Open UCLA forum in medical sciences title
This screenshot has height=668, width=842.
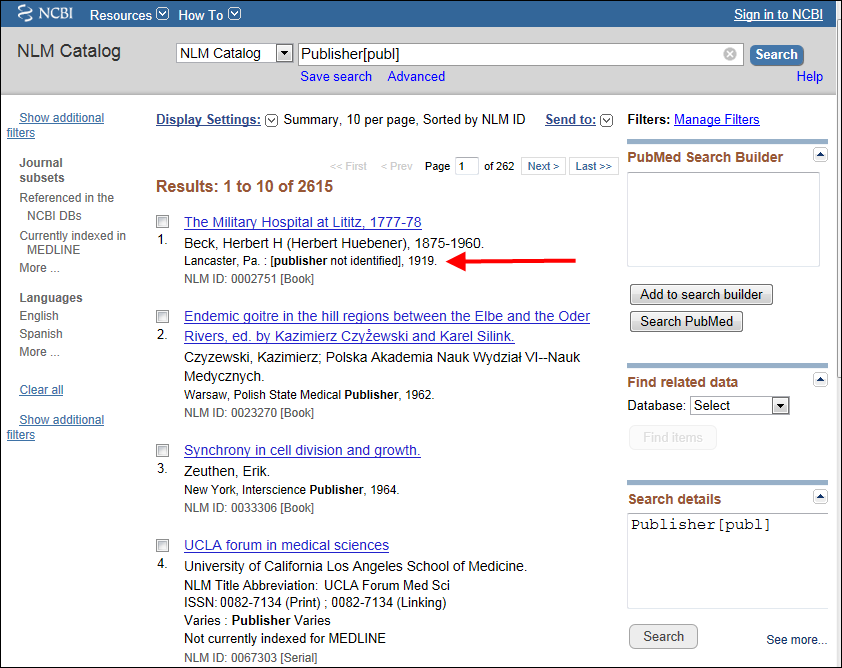[x=286, y=545]
